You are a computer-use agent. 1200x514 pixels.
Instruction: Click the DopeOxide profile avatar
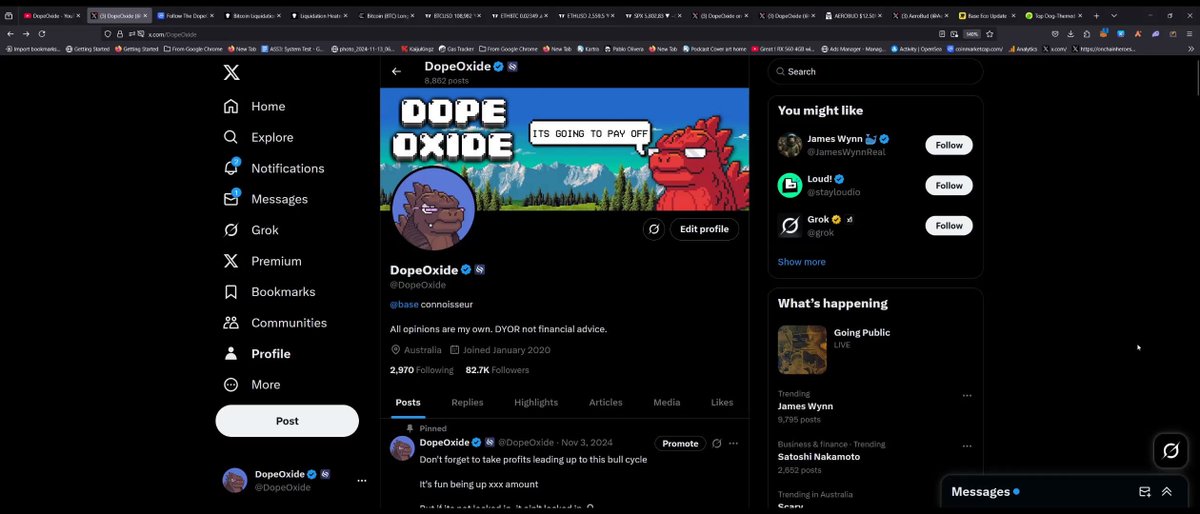click(x=433, y=209)
